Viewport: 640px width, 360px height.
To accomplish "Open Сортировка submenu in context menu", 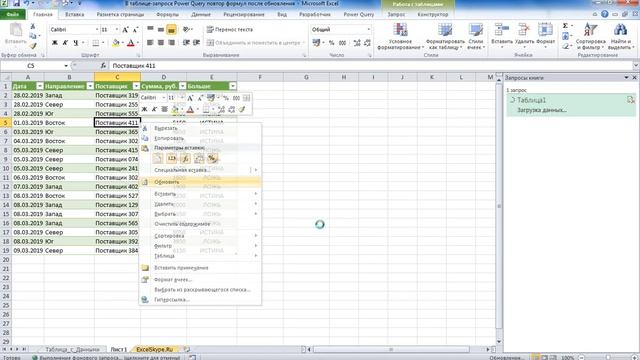I will pos(200,236).
